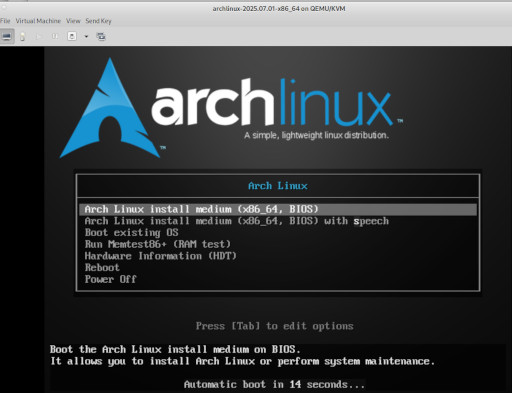Select Hardware Information (HDT) entry

(x=161, y=256)
